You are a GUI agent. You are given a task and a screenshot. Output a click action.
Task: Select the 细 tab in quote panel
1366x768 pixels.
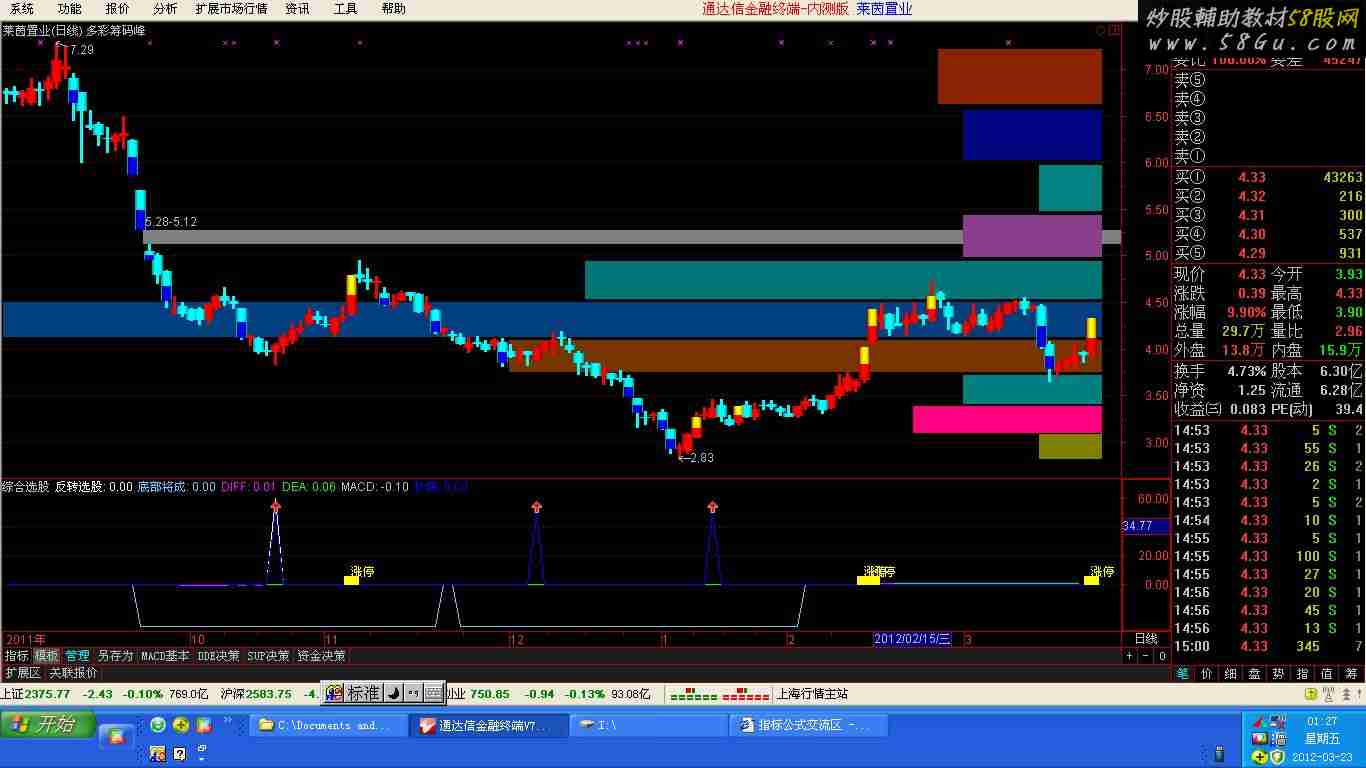[1231, 674]
